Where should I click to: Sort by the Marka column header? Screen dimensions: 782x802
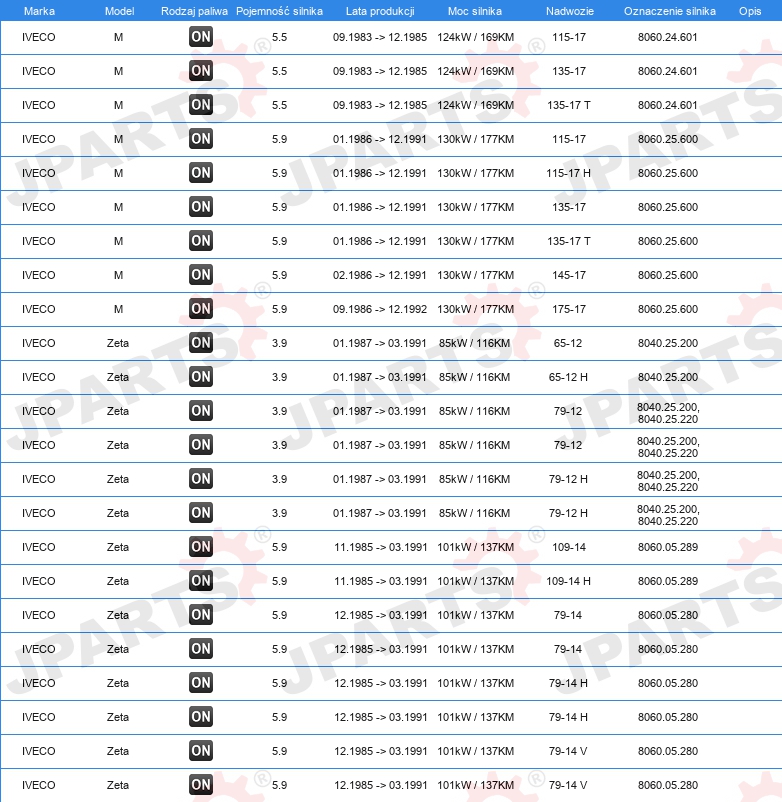pos(39,11)
